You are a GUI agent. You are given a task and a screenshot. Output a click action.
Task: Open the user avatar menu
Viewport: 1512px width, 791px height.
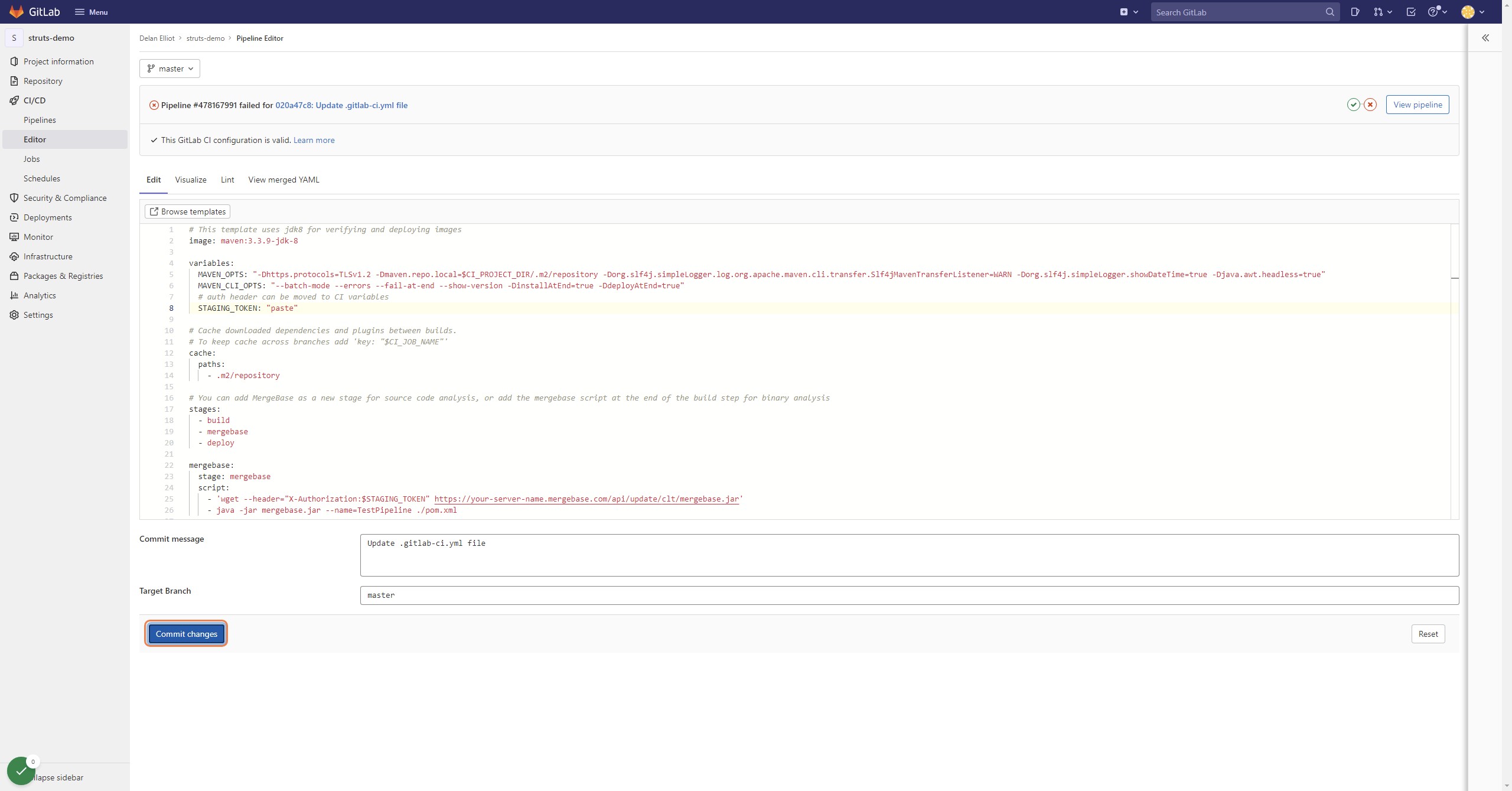(1472, 12)
